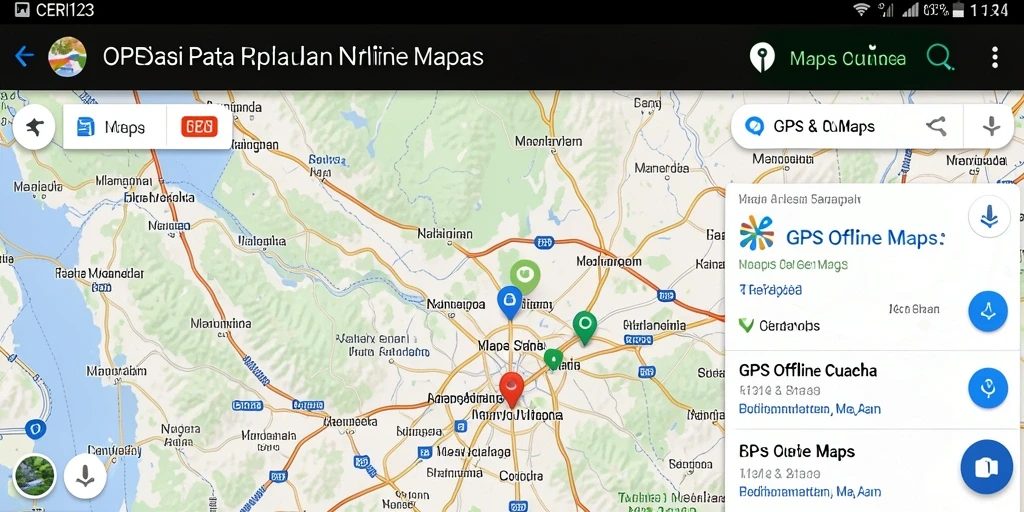Image resolution: width=1024 pixels, height=512 pixels.
Task: Select the Maps tab with blue icon
Action: click(115, 127)
